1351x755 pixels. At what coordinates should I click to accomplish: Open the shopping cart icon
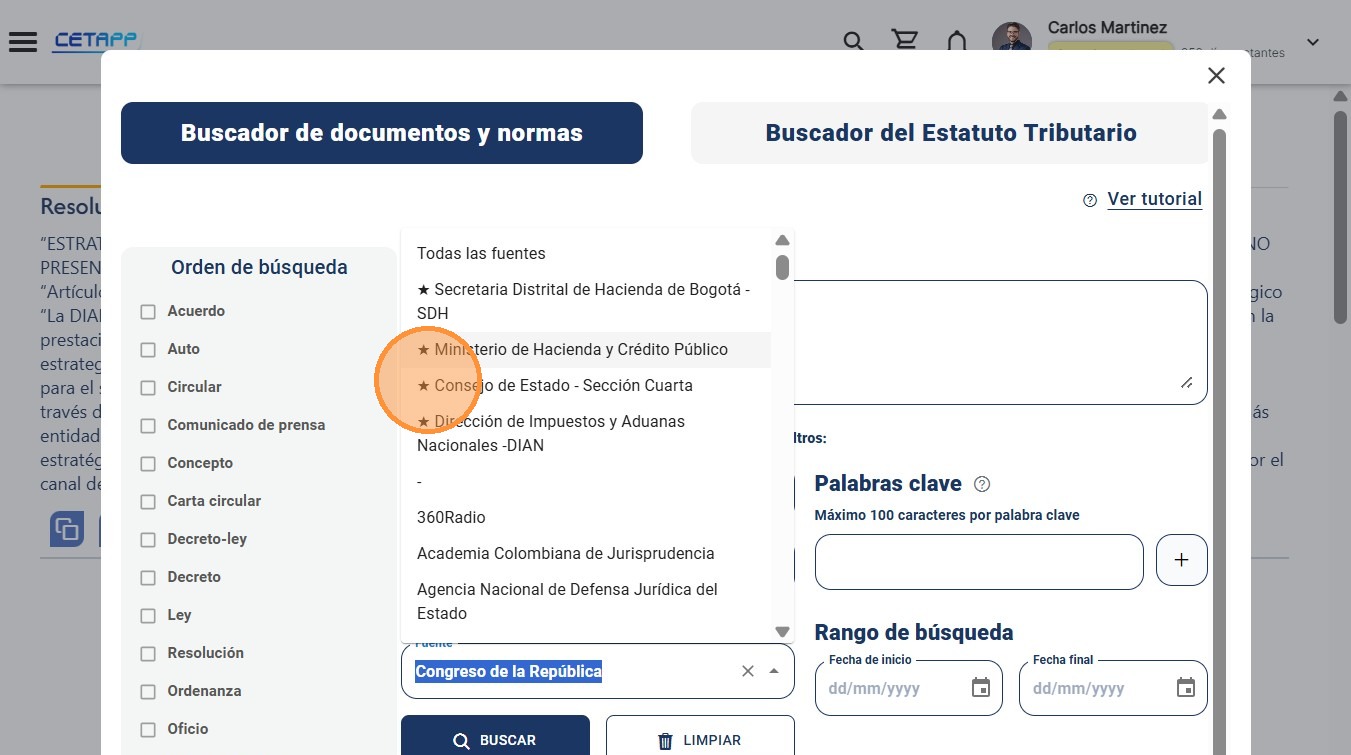(905, 40)
